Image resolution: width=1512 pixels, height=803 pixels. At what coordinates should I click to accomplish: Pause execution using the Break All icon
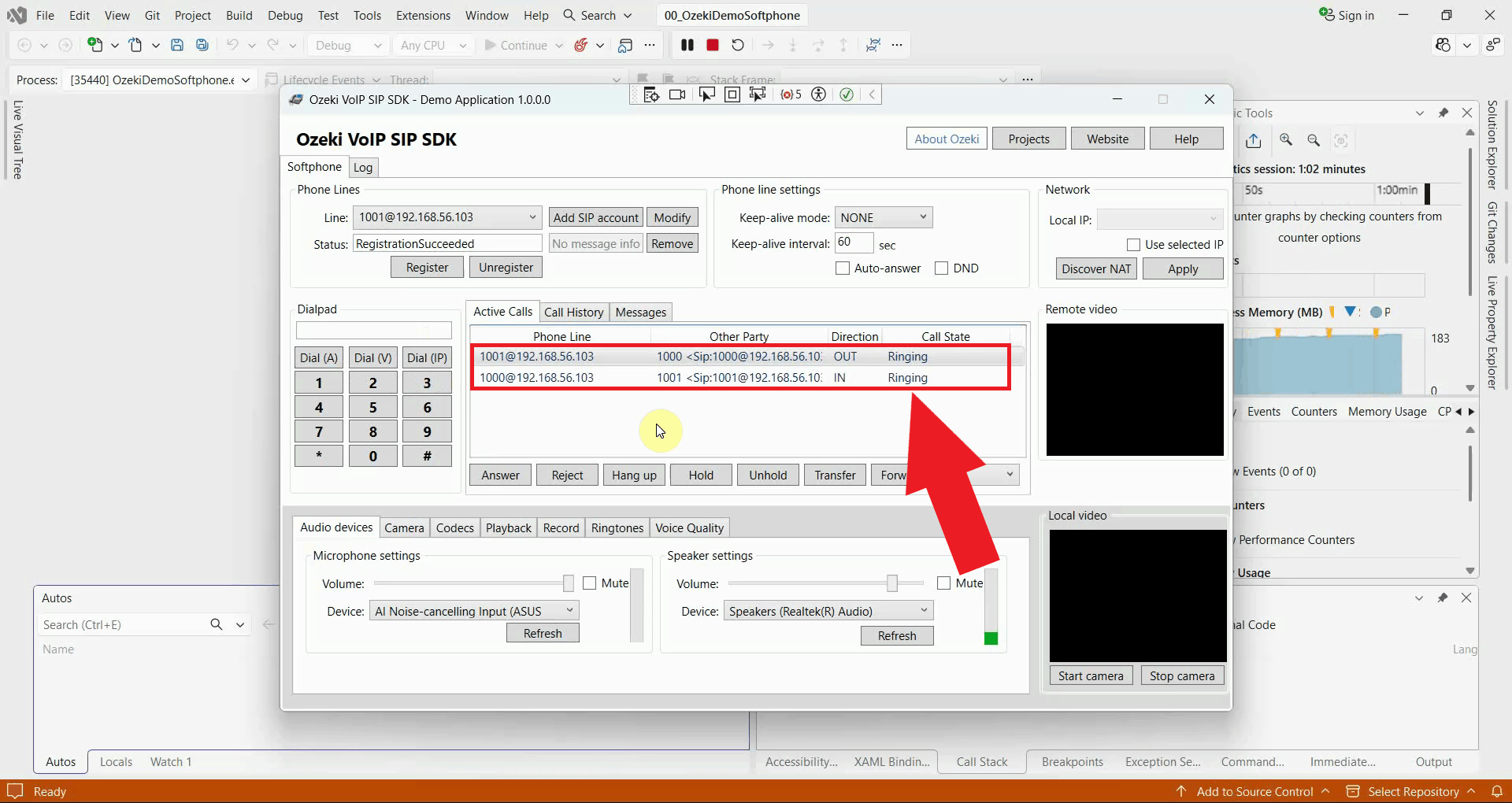[687, 46]
